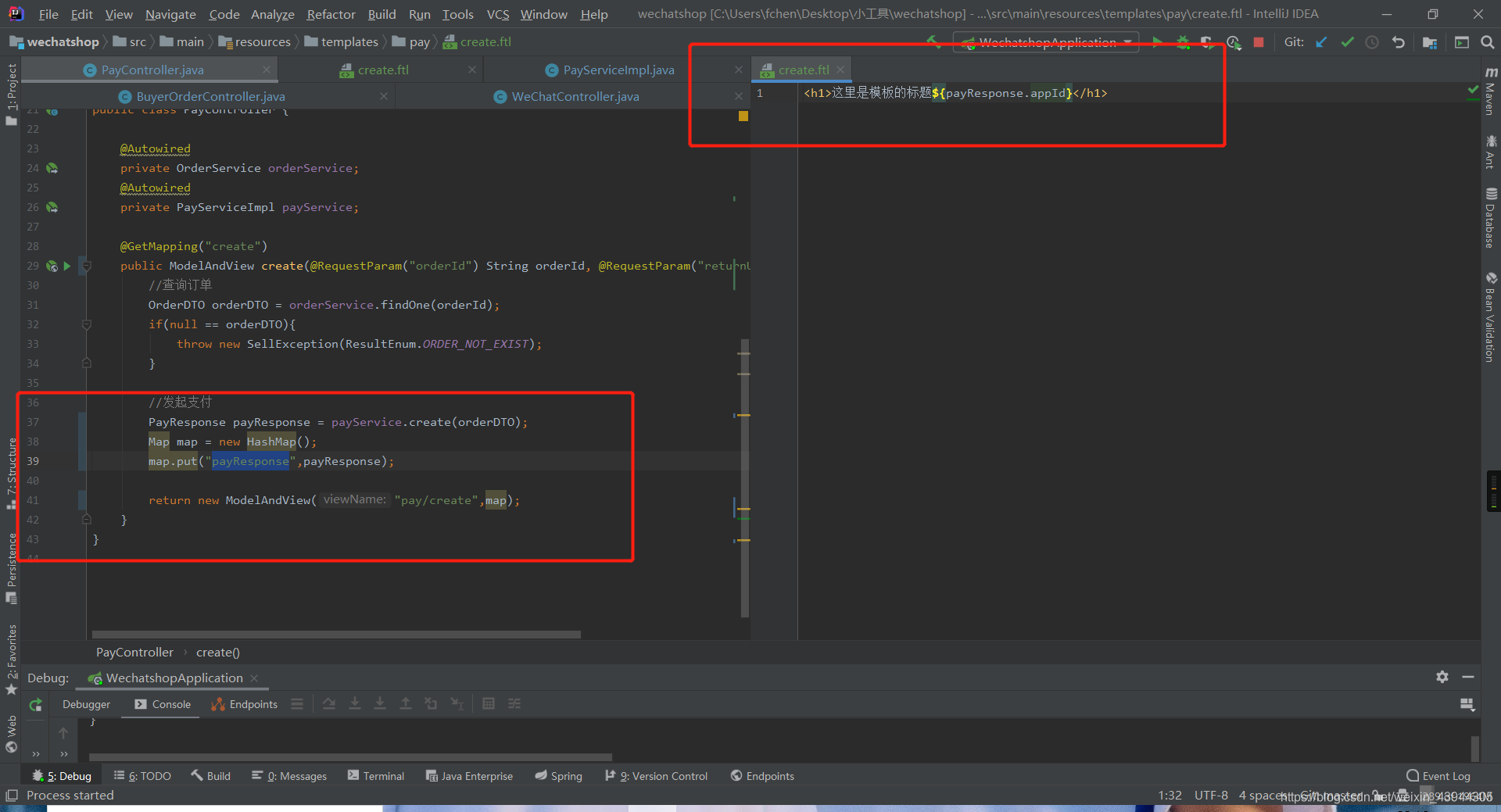This screenshot has width=1501, height=812.
Task: Toggle the Persistence tool window
Action: coord(11,568)
